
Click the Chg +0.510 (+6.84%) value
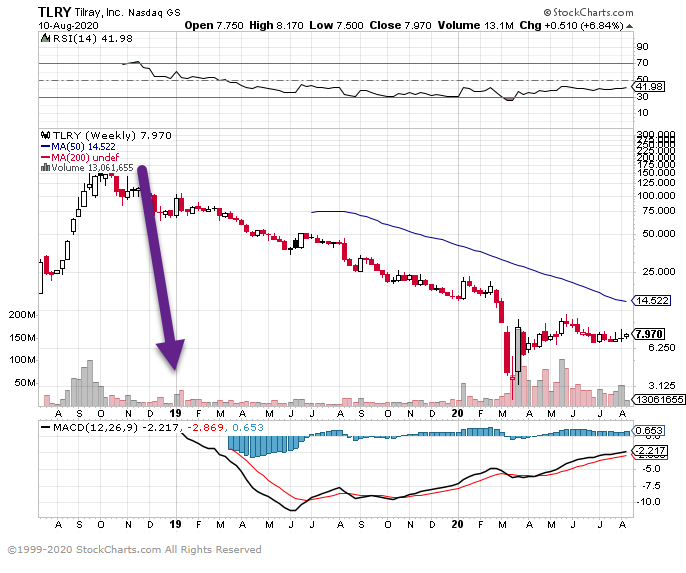pos(571,25)
